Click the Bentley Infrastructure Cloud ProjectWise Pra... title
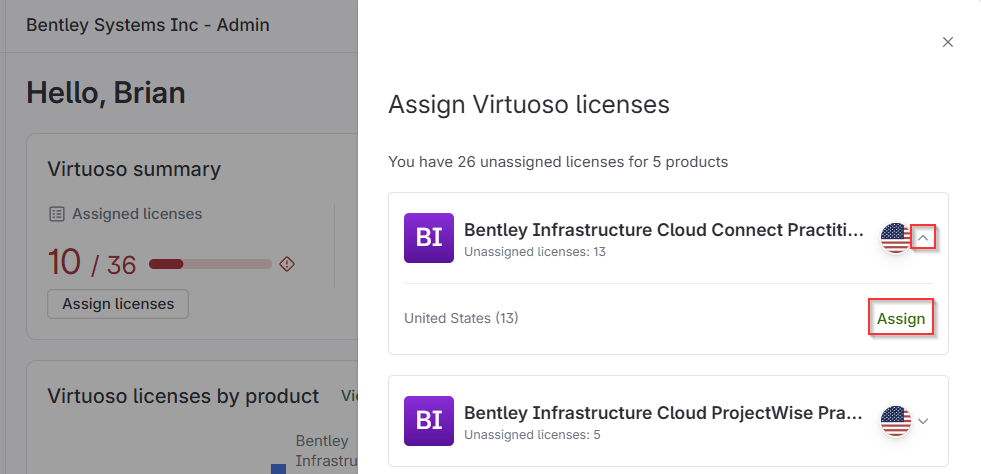The image size is (981, 474). point(663,413)
